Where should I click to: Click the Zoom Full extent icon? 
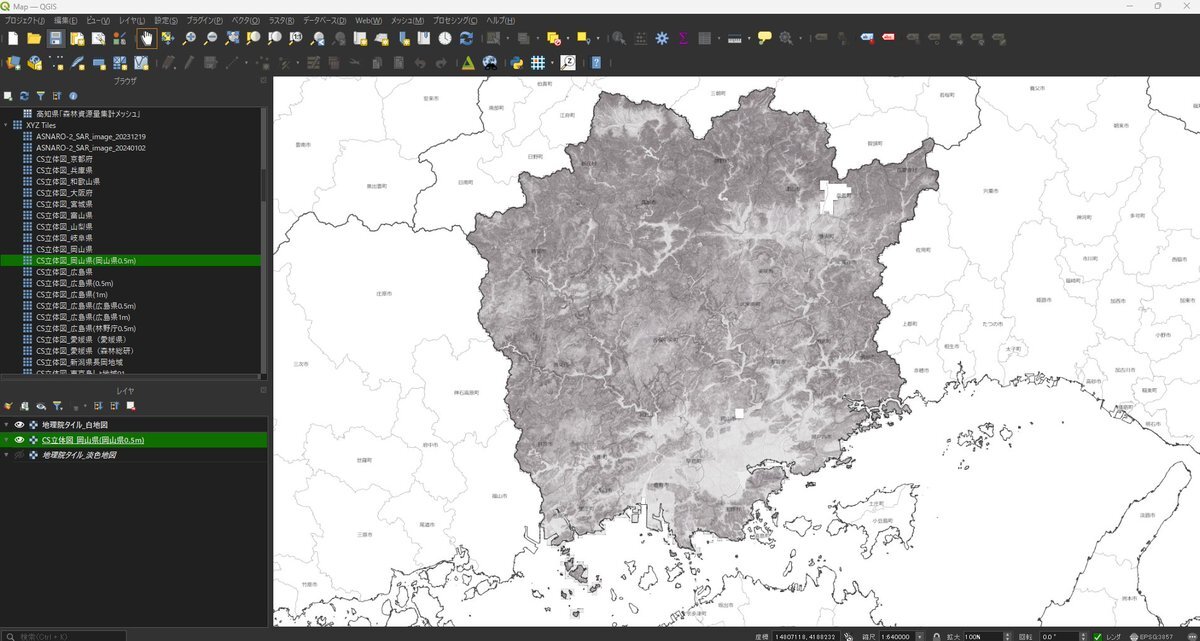point(232,38)
